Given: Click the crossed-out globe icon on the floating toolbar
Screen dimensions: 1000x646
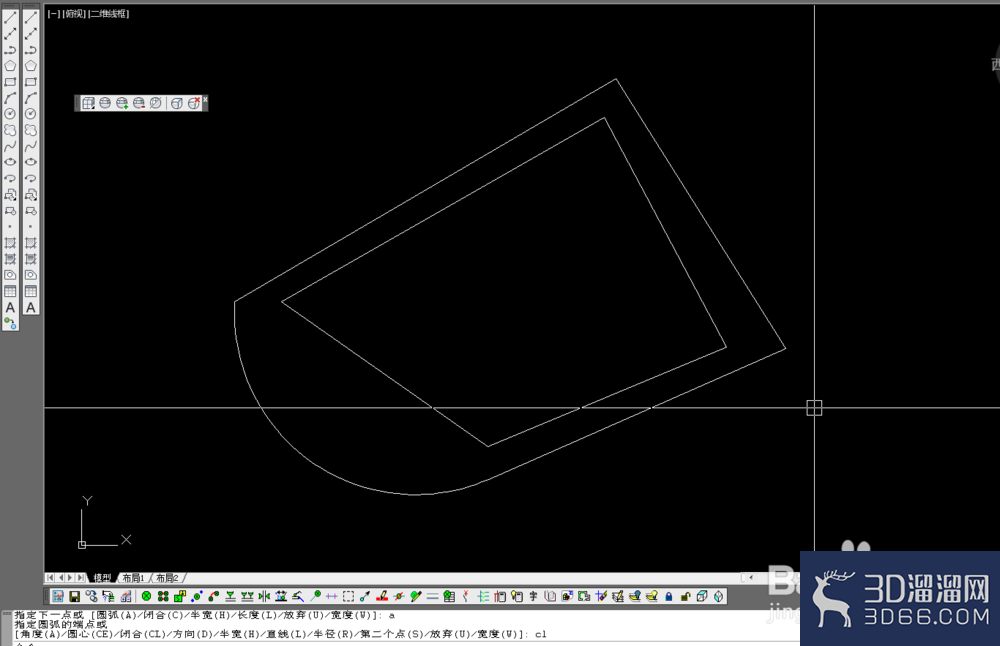Looking at the screenshot, I should point(155,103).
